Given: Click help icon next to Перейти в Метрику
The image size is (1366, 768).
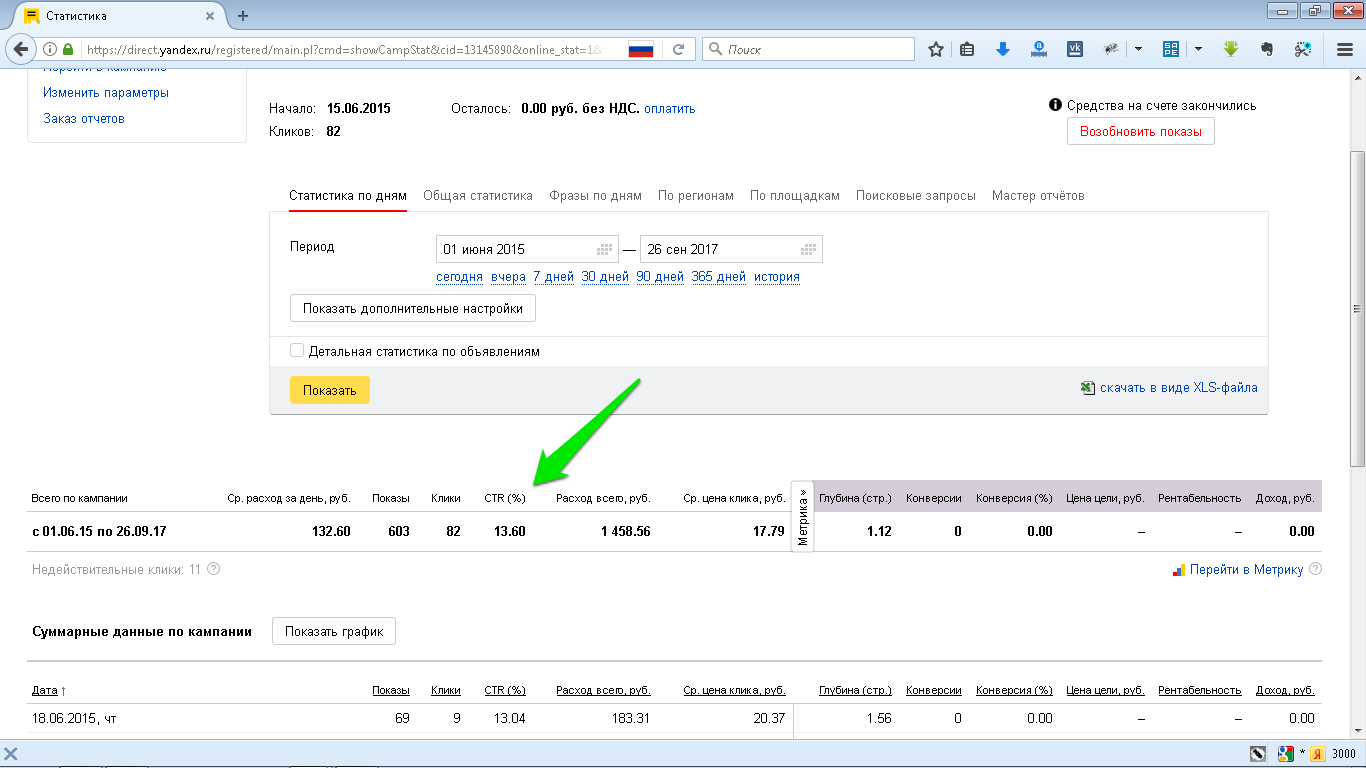Looking at the screenshot, I should pos(1315,569).
